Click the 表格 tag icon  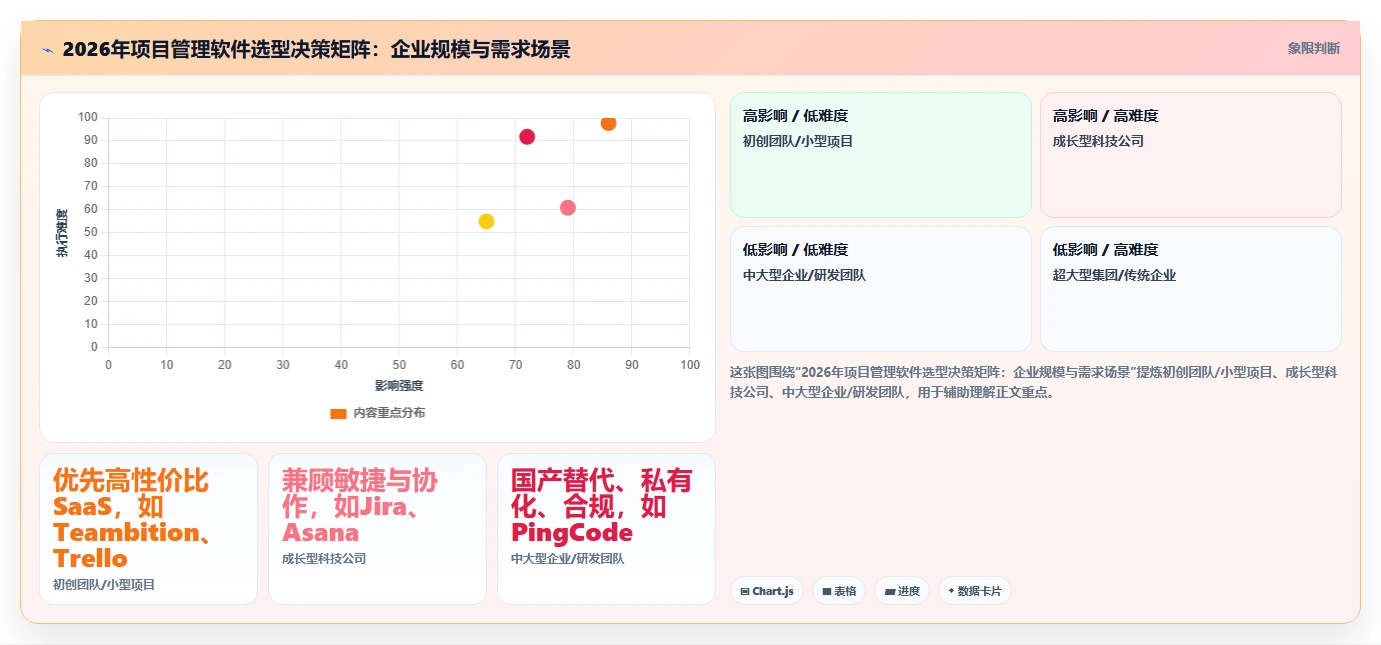[827, 591]
